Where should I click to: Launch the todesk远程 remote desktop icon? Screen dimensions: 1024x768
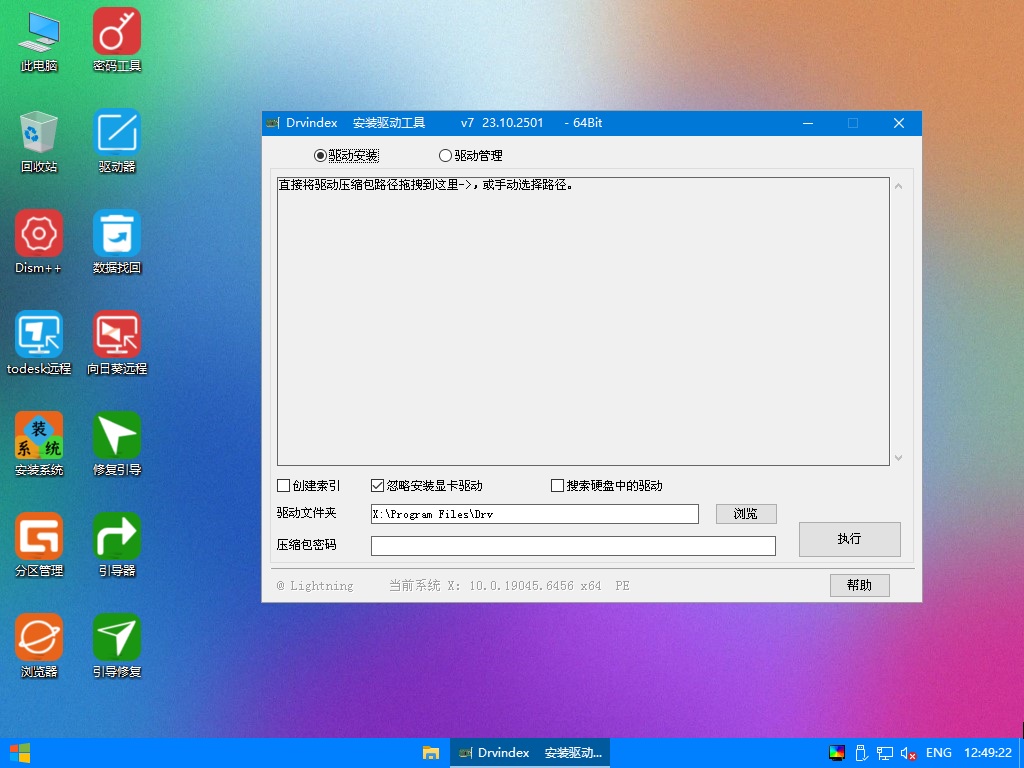(39, 334)
